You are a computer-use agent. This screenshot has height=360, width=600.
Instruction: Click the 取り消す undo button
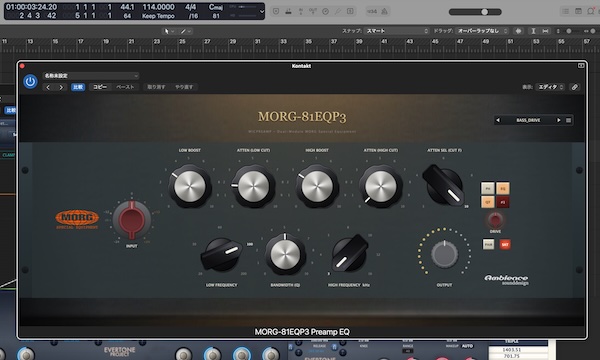[156, 87]
